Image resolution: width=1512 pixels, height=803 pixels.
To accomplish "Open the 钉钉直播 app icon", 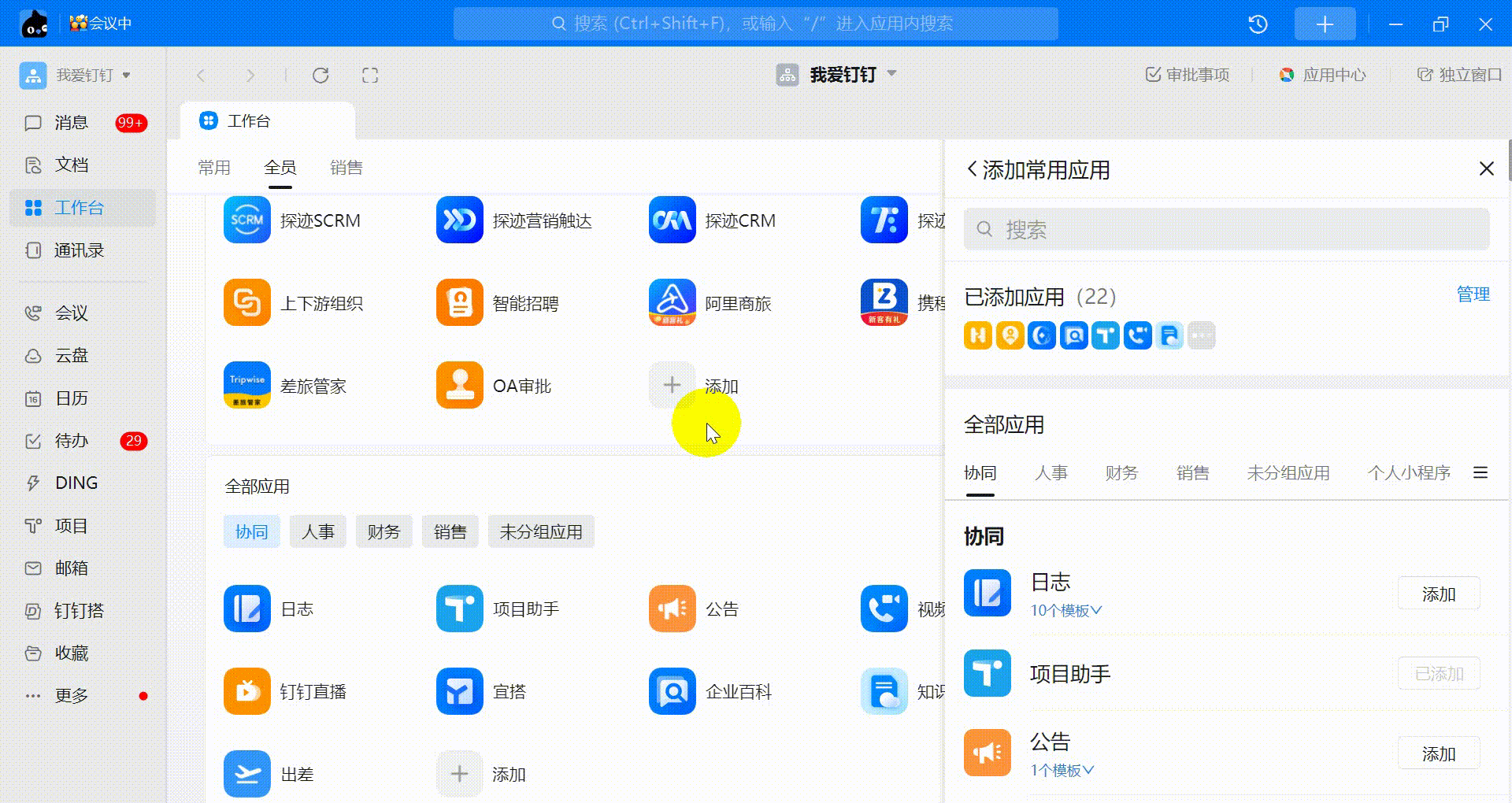I will point(246,691).
